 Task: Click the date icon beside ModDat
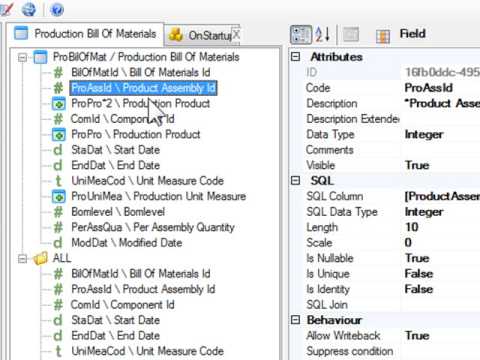coord(58,243)
